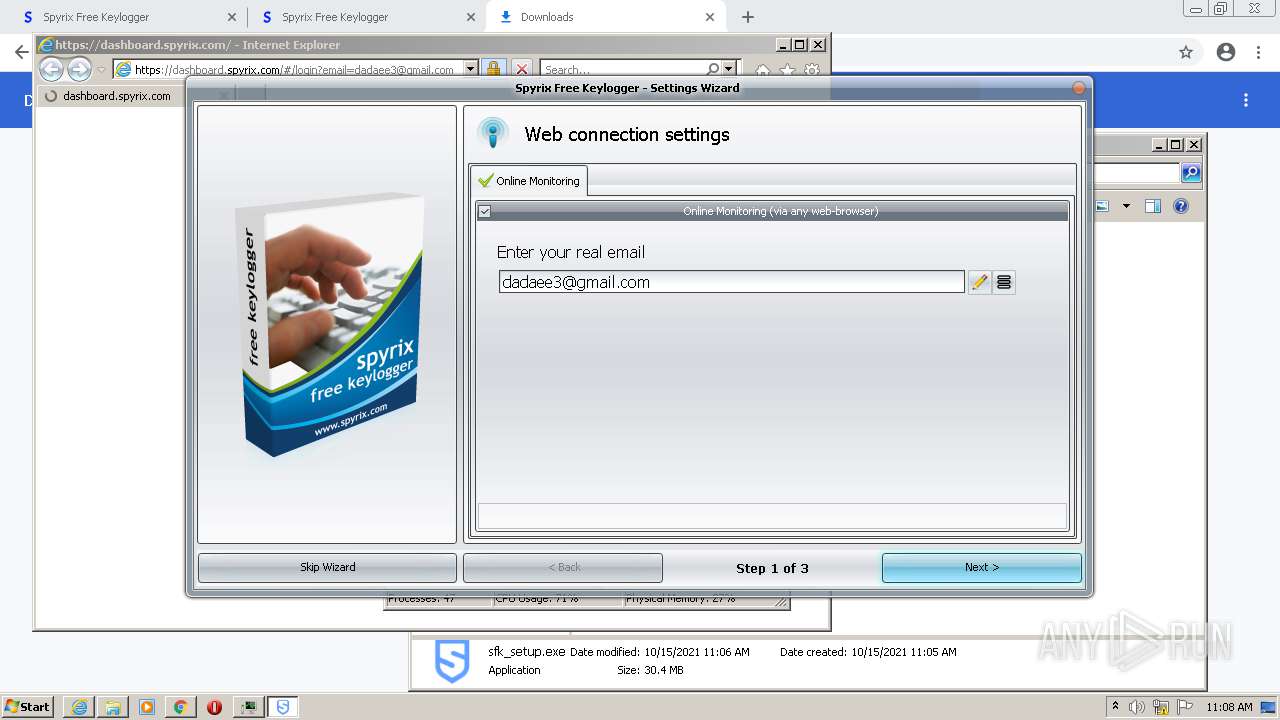Click the volume speaker tray icon
The height and width of the screenshot is (720, 1280).
(1137, 707)
